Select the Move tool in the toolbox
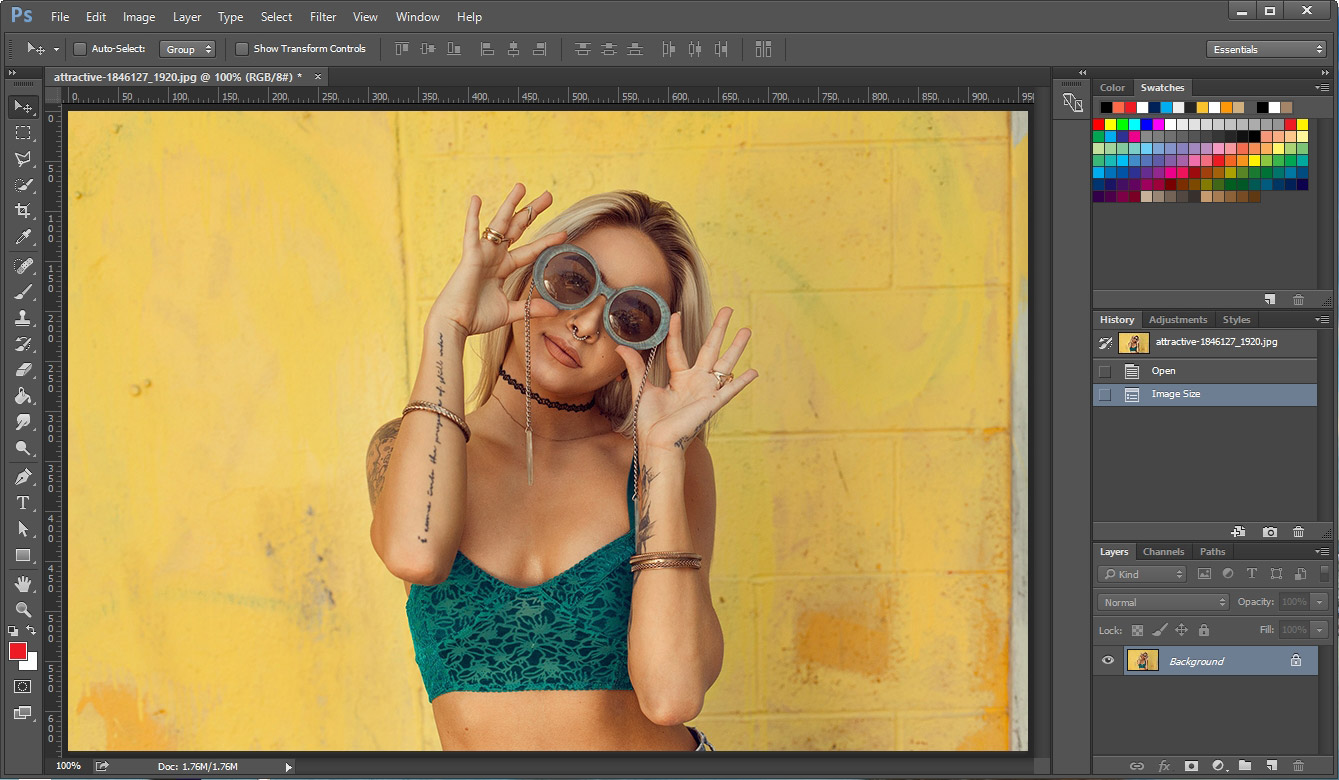The image size is (1339, 780). pos(23,107)
